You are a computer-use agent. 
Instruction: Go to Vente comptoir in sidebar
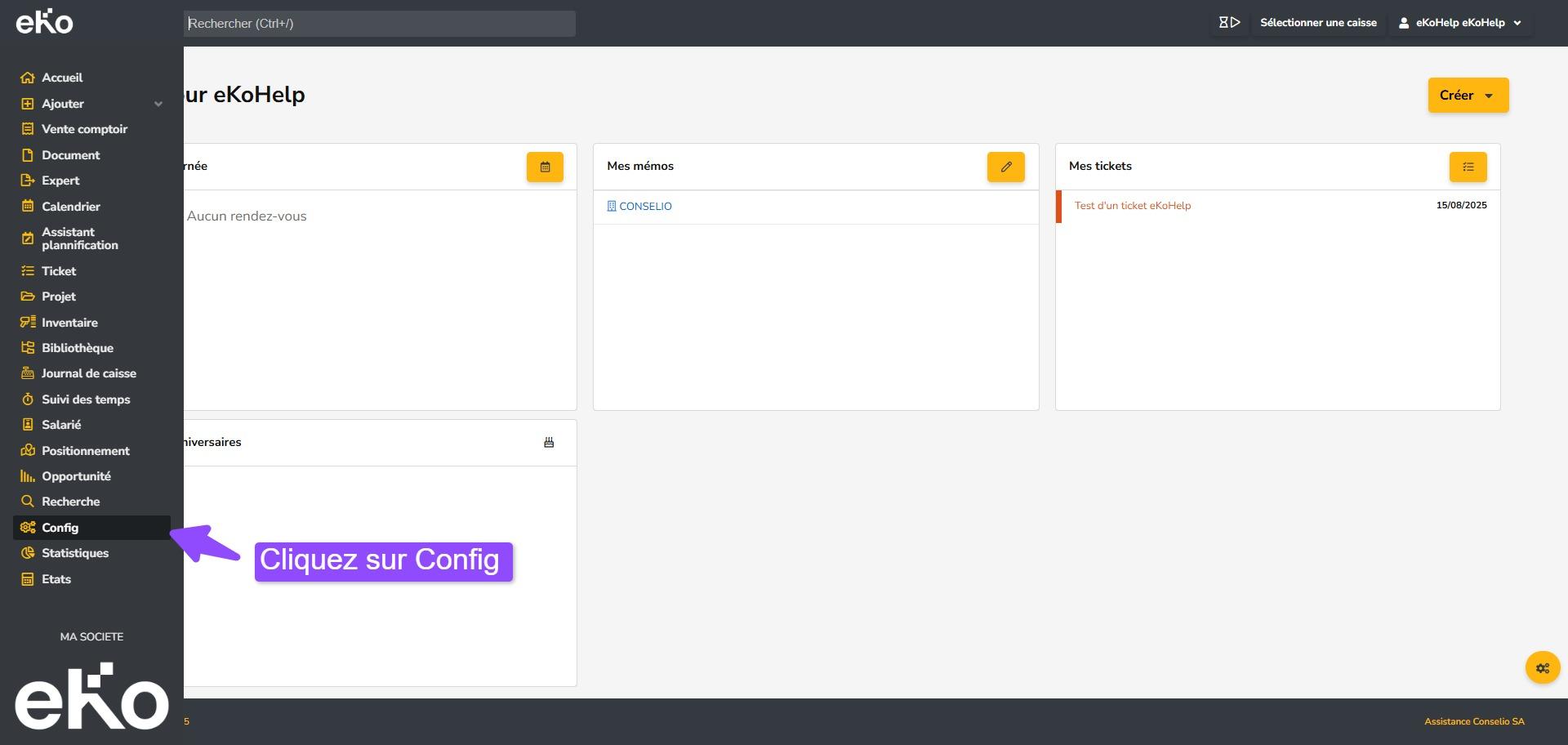point(84,129)
